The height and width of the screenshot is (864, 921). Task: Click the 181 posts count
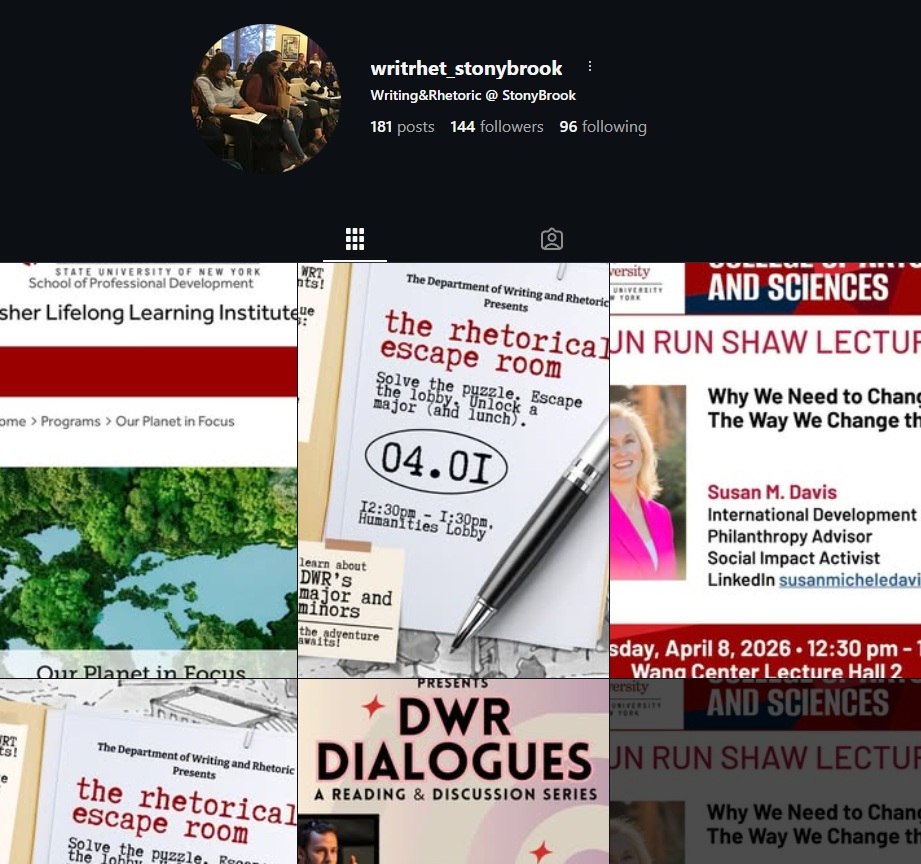(x=402, y=127)
